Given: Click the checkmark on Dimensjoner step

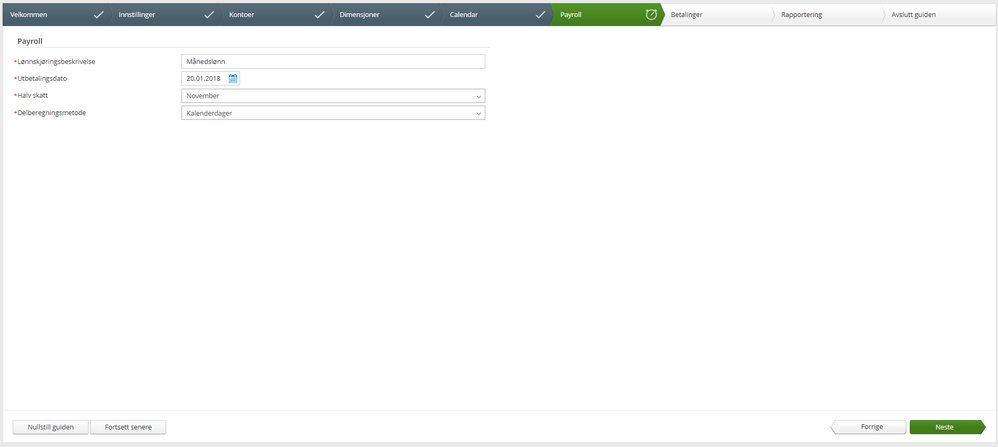Looking at the screenshot, I should (430, 15).
